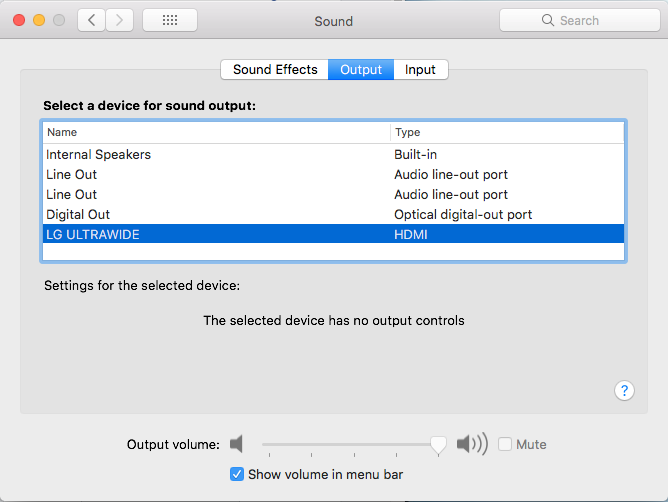Image resolution: width=668 pixels, height=502 pixels.
Task: Choose the second Line Out device
Action: (72, 195)
